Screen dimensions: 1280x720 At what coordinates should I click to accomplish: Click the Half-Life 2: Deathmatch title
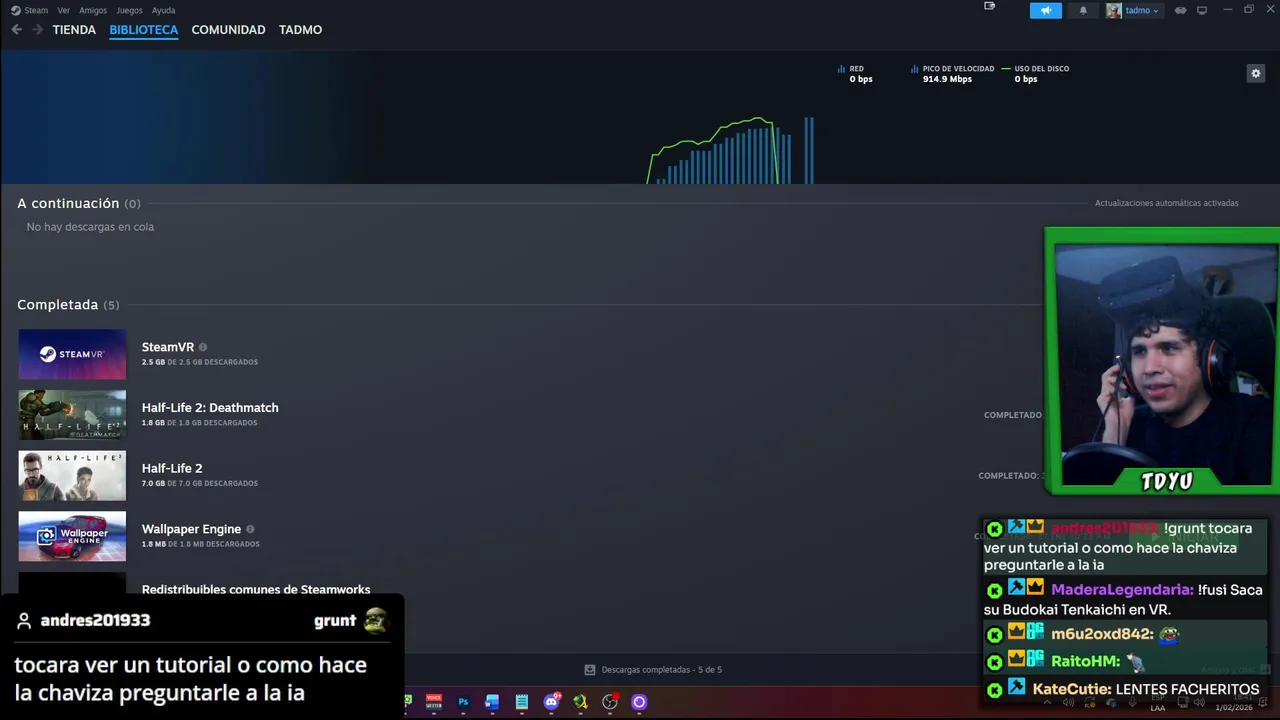[x=210, y=408]
